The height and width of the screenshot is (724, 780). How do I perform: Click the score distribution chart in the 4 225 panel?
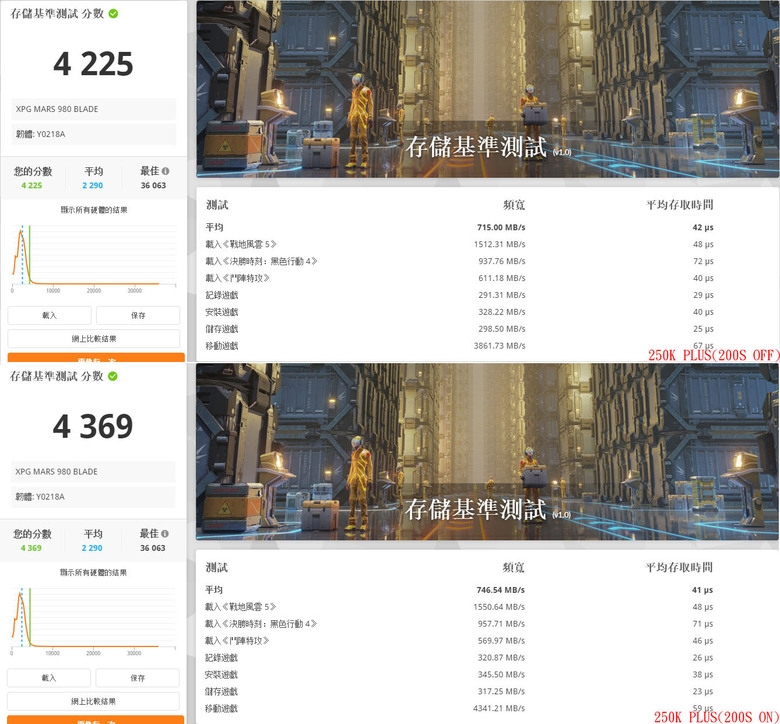[x=94, y=258]
